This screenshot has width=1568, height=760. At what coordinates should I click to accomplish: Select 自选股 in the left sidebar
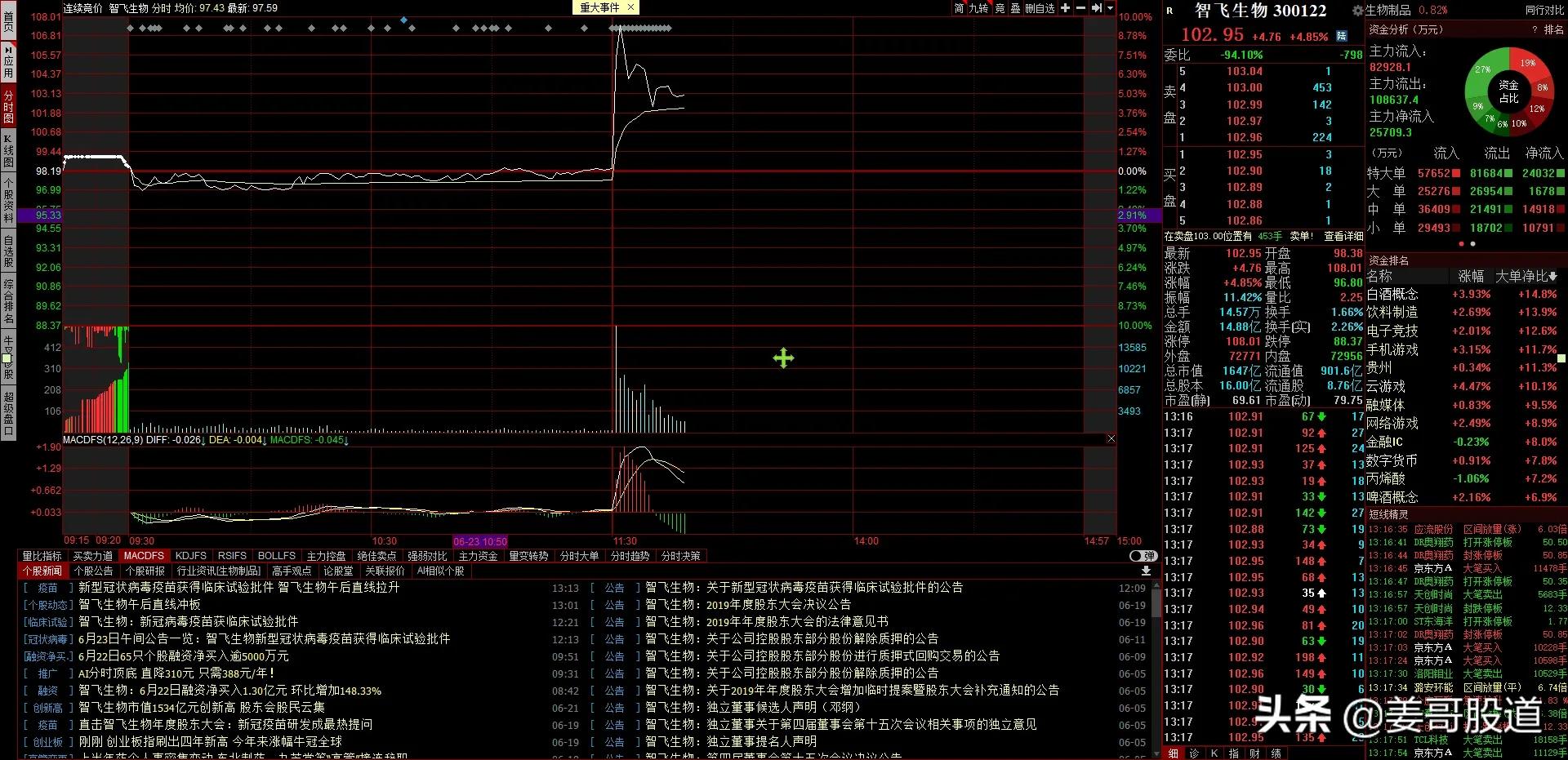point(8,251)
